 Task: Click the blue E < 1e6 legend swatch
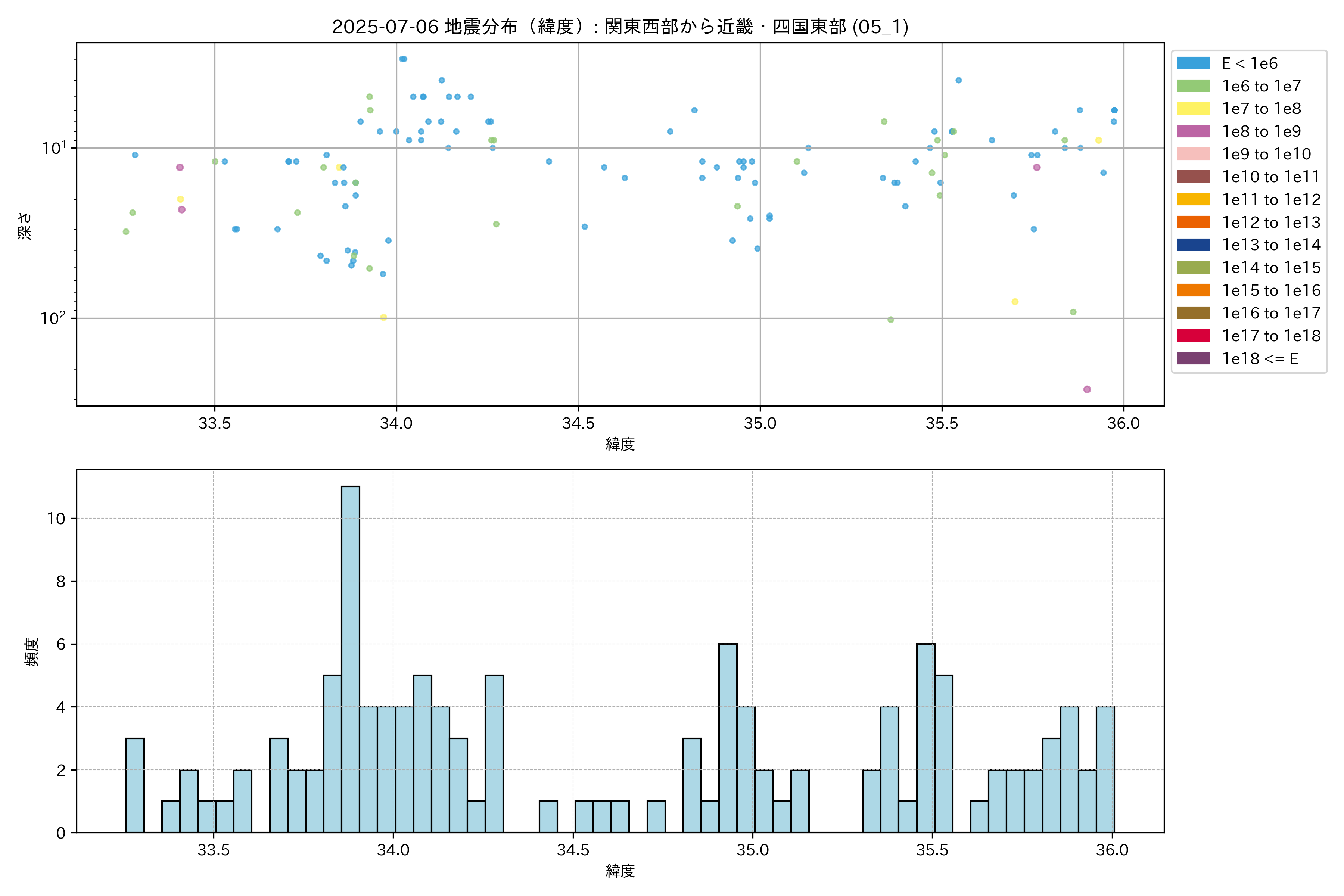(1192, 63)
